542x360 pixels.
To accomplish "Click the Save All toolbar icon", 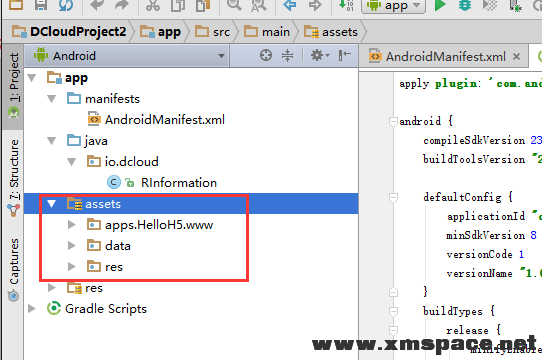I will coord(41,5).
